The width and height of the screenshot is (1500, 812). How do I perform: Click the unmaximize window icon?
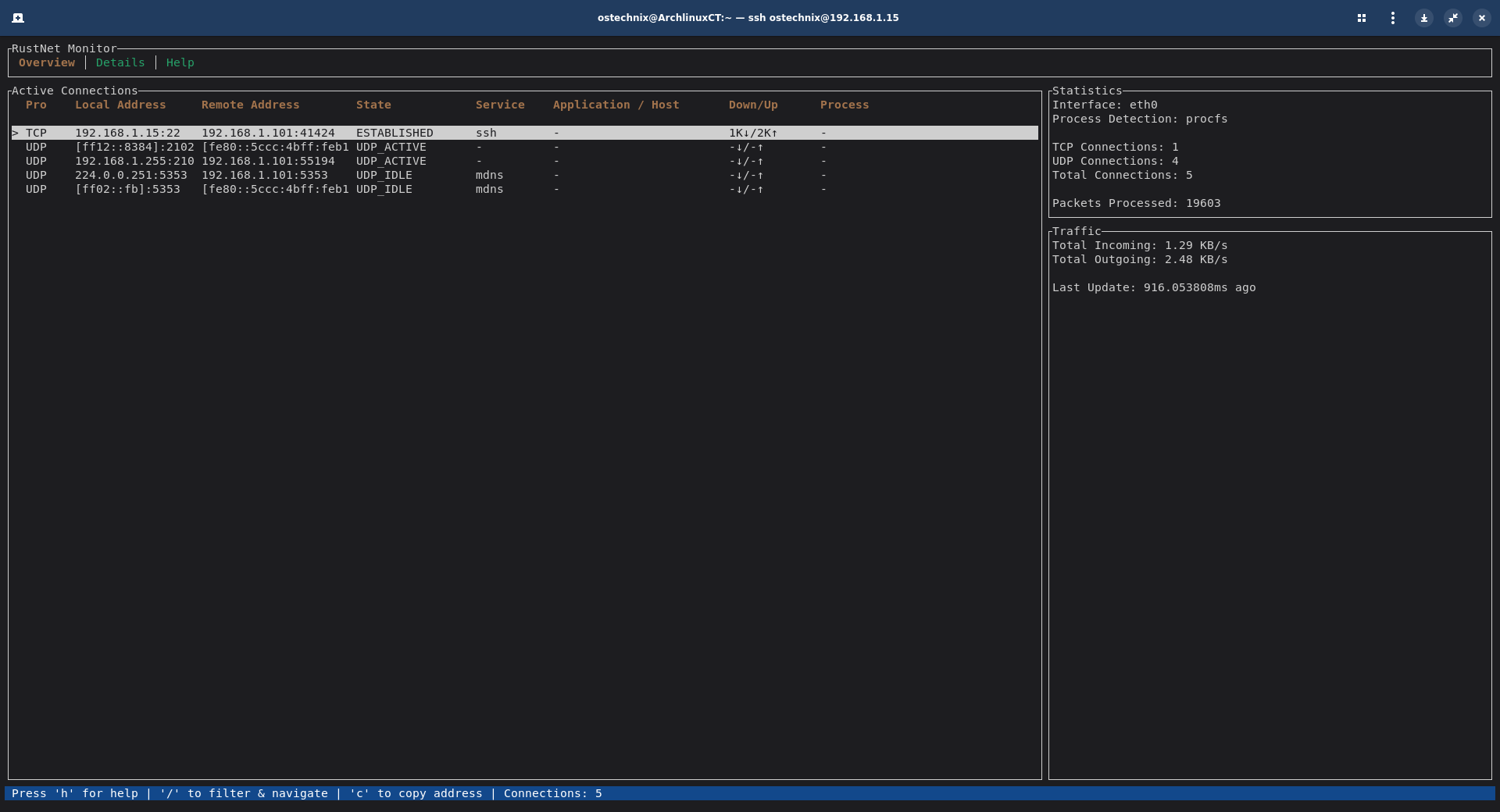coord(1453,17)
